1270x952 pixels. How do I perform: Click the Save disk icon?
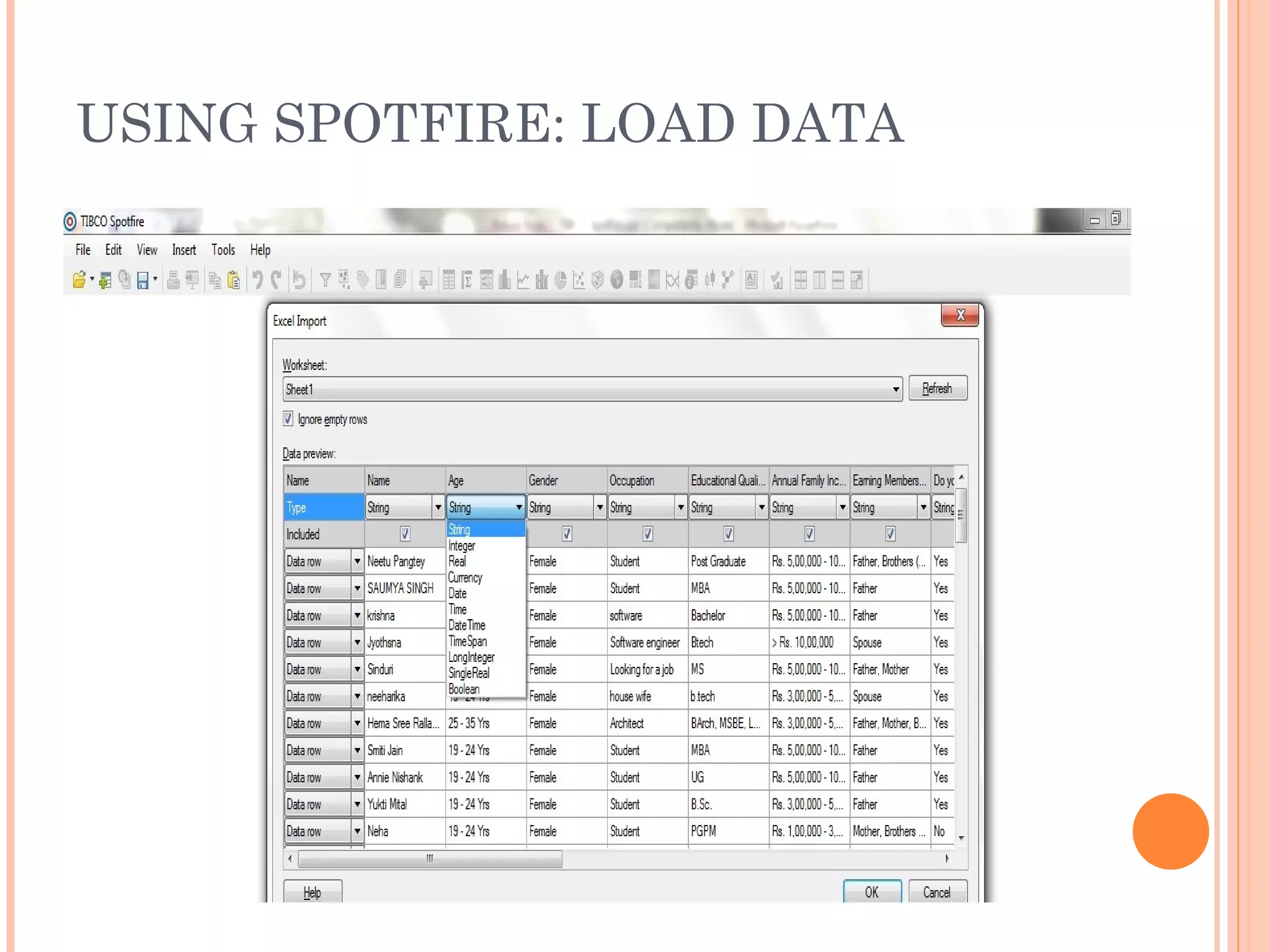(x=143, y=281)
